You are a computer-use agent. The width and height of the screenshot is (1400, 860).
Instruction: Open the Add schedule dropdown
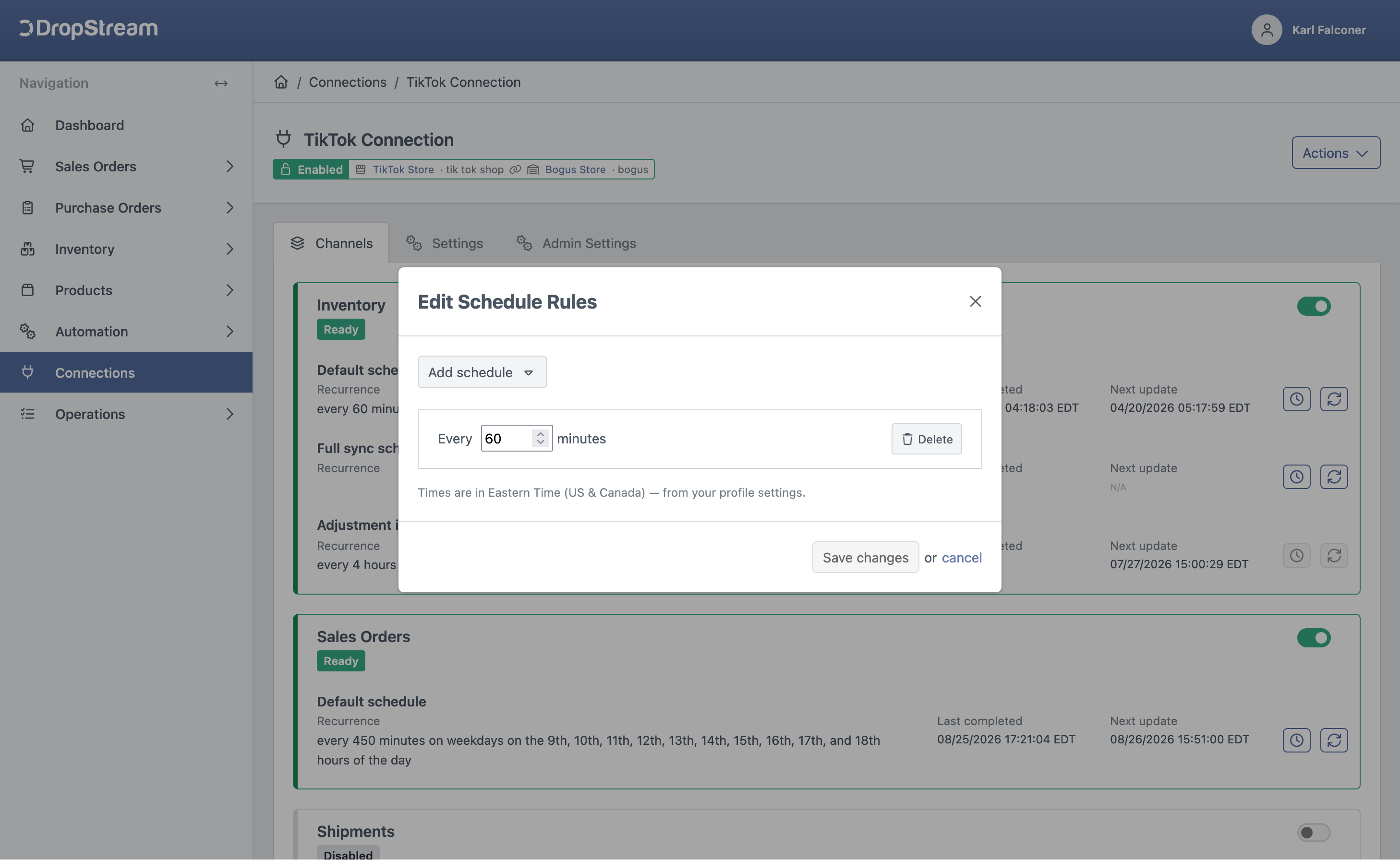pos(482,372)
